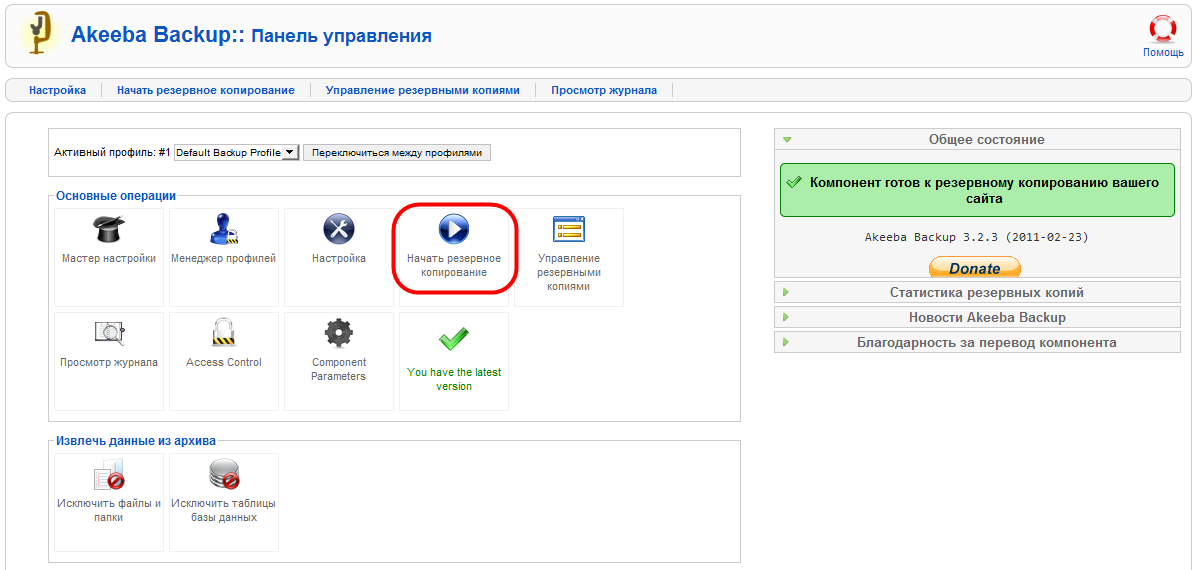The image size is (1198, 570).
Task: Click the Панель управления page title
Action: click(x=342, y=35)
